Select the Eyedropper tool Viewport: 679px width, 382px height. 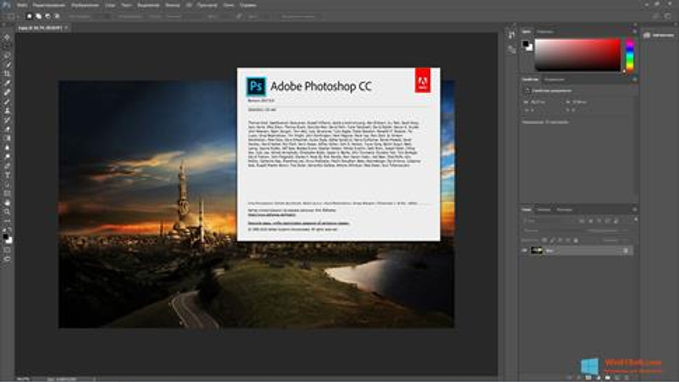tap(7, 83)
